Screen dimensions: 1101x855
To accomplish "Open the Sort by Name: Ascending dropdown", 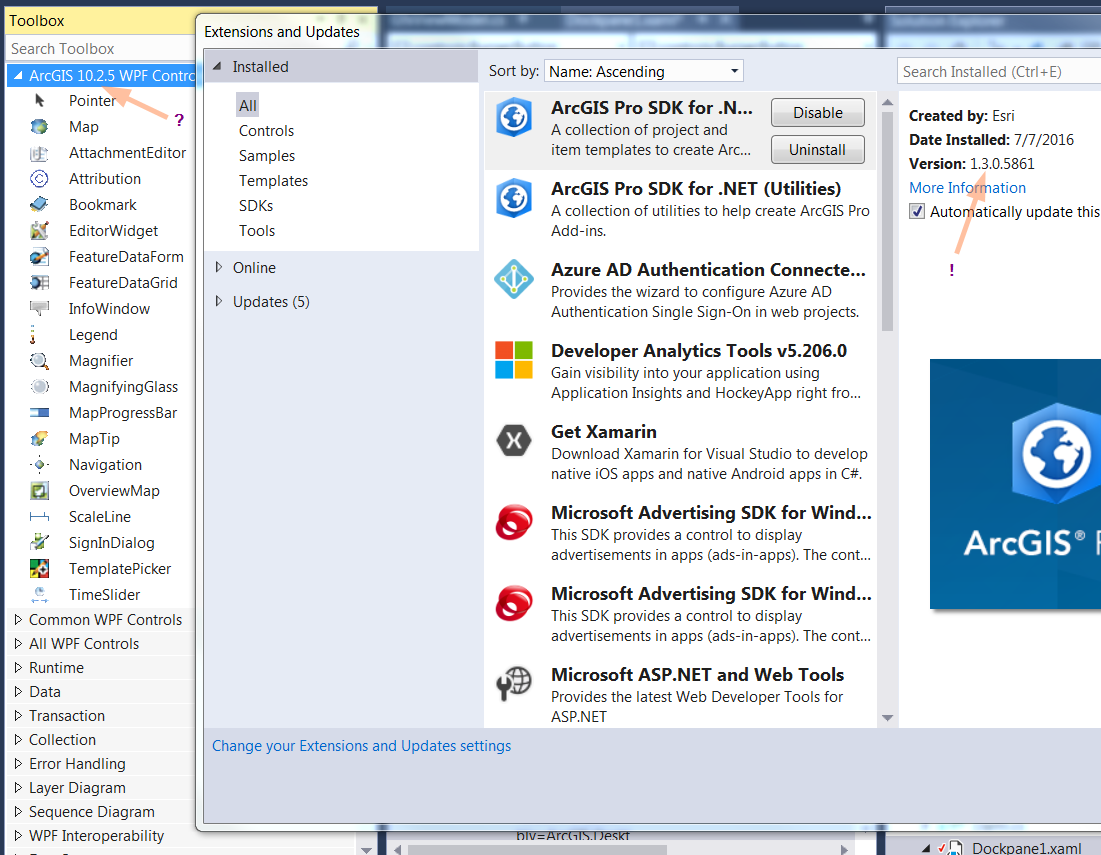I will (x=643, y=71).
